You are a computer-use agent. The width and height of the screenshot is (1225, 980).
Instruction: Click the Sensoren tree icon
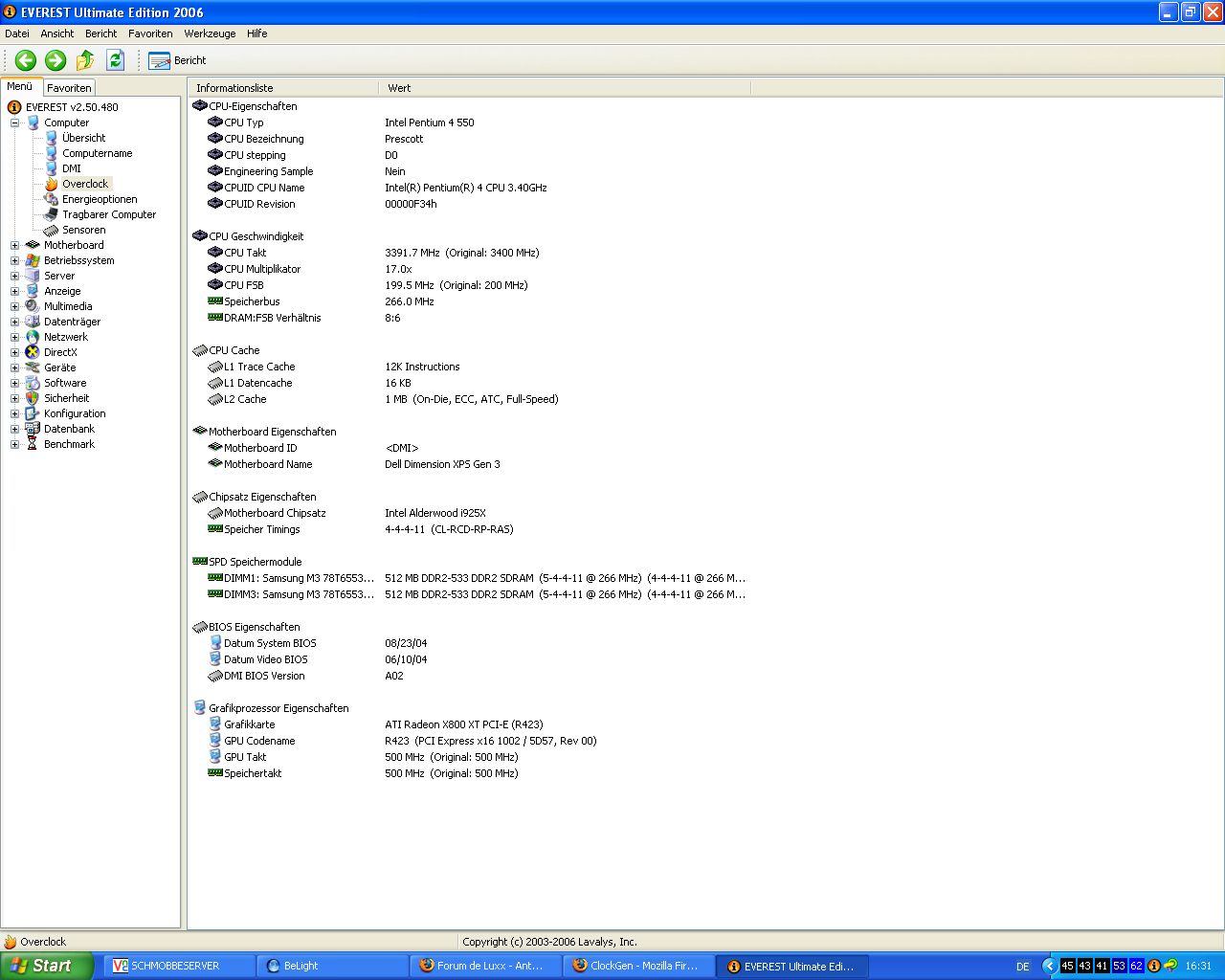pyautogui.click(x=52, y=230)
